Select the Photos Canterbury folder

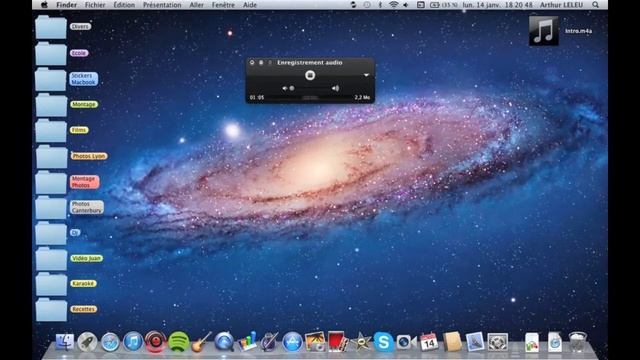tap(51, 208)
